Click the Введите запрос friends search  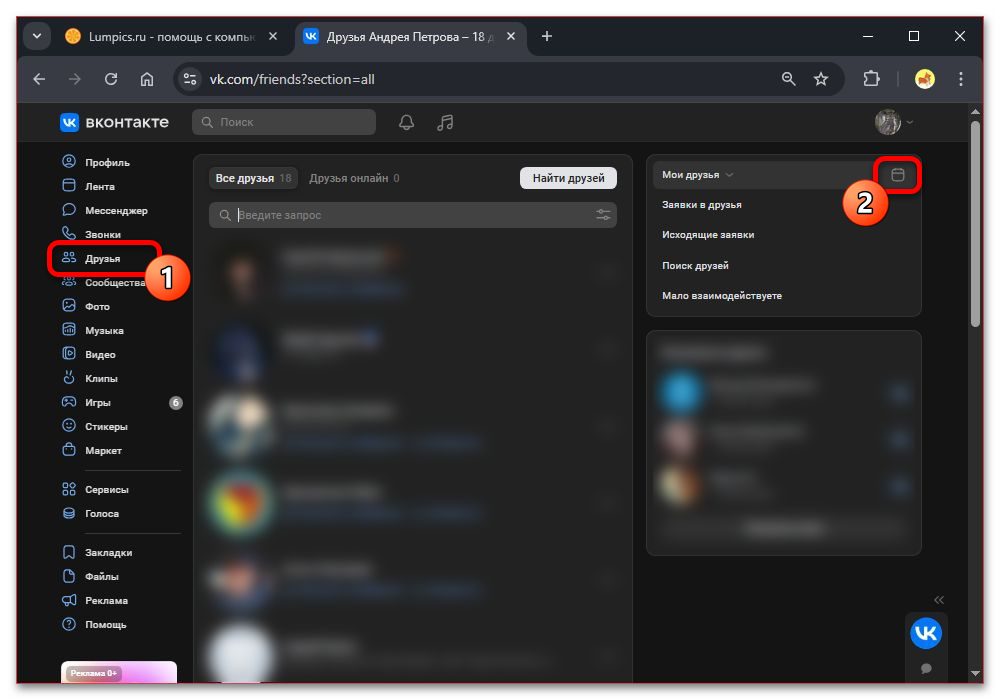pyautogui.click(x=413, y=215)
